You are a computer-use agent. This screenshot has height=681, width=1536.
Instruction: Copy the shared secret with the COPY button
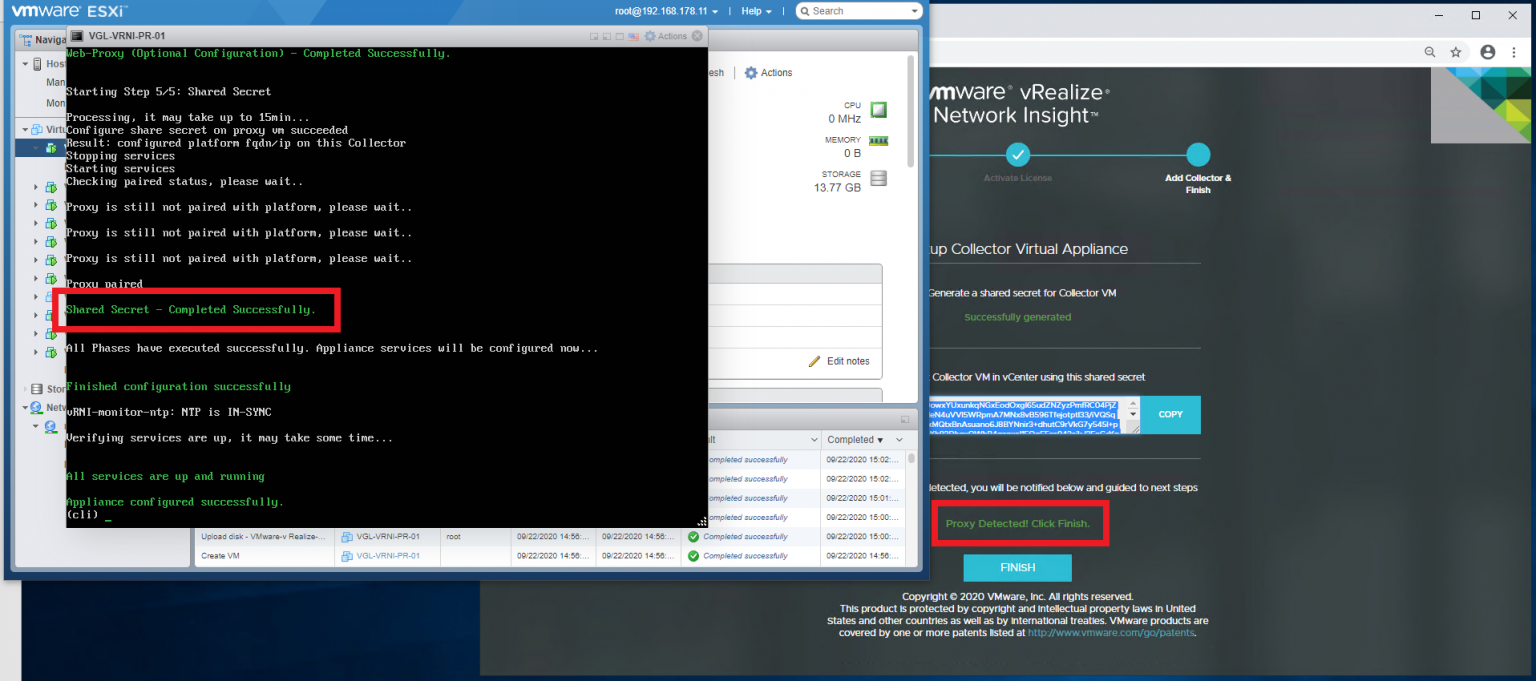tap(1171, 414)
